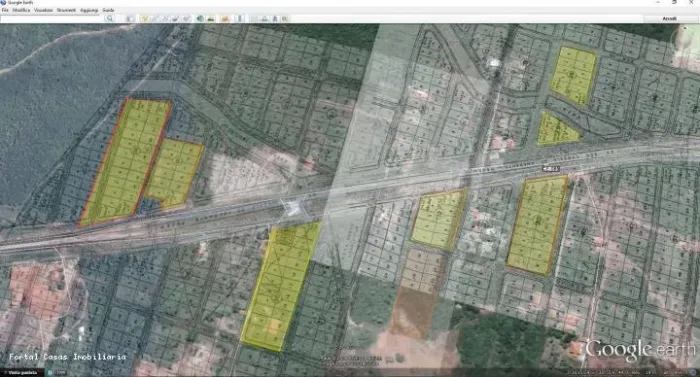Image resolution: width=700 pixels, height=377 pixels.
Task: Click the highway road label on map
Action: pyautogui.click(x=551, y=168)
